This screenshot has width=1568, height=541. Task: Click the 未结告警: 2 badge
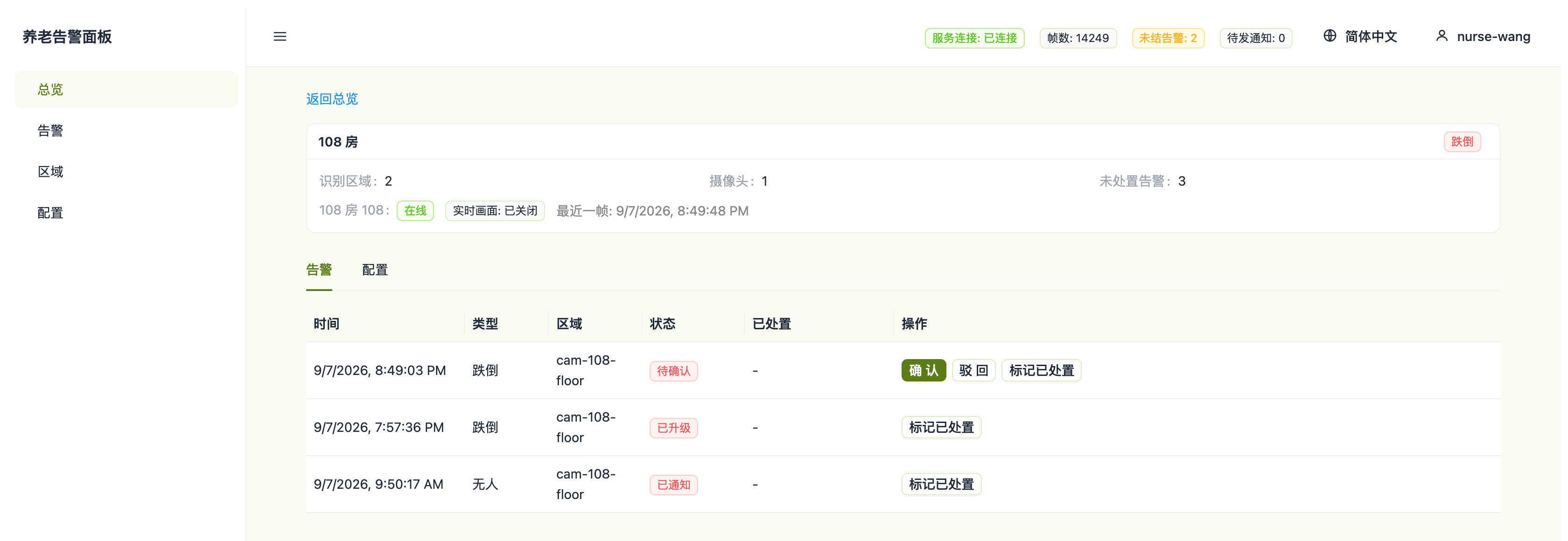pos(1168,38)
